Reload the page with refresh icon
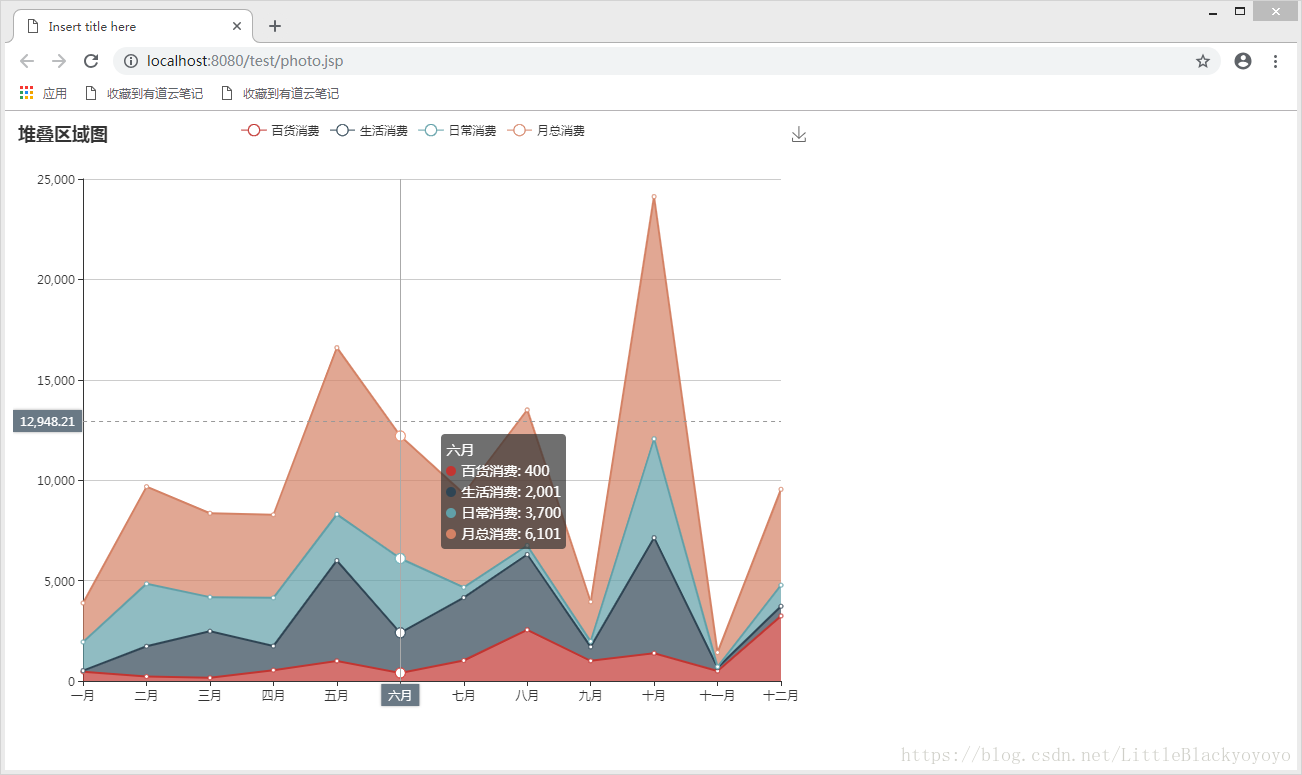Image resolution: width=1302 pixels, height=775 pixels. click(x=91, y=61)
